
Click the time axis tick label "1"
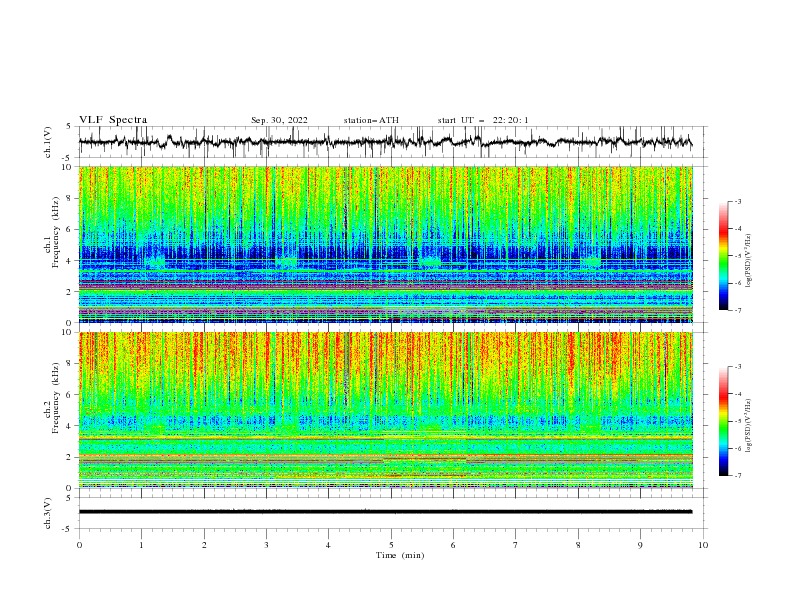tap(141, 545)
